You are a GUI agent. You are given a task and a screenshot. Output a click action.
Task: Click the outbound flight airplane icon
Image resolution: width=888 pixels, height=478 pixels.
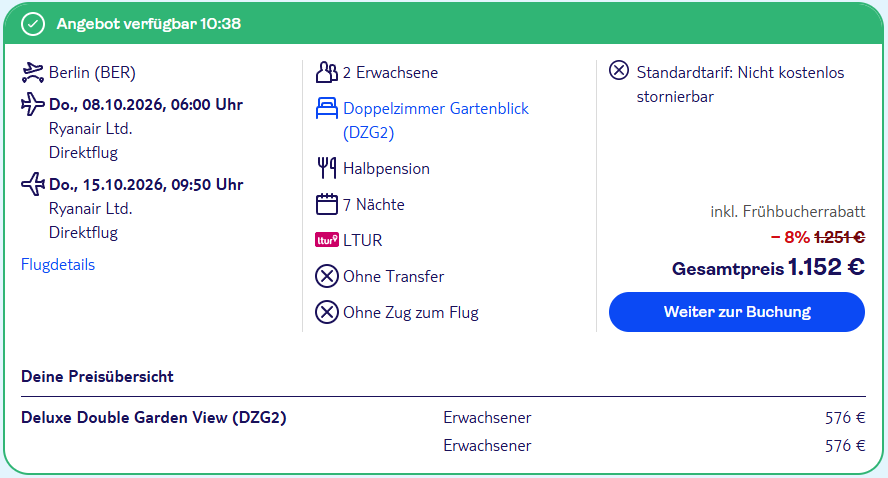32,104
